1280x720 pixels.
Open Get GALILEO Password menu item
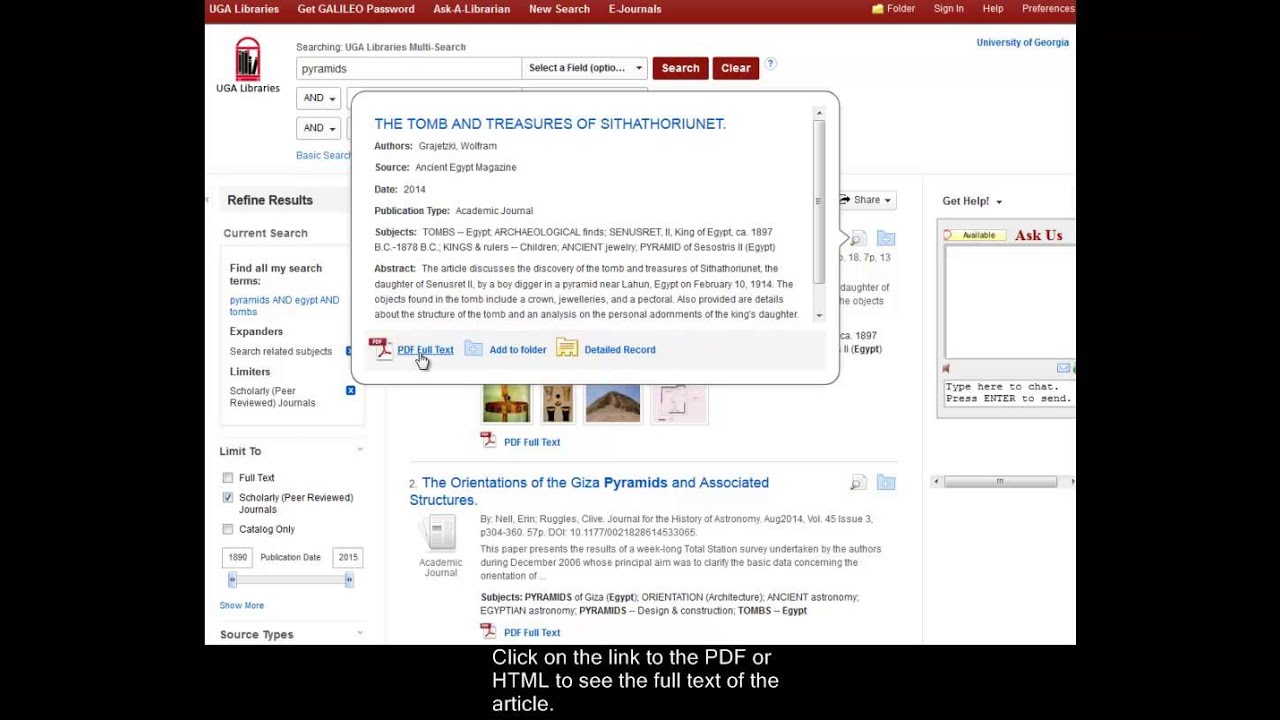(x=356, y=9)
